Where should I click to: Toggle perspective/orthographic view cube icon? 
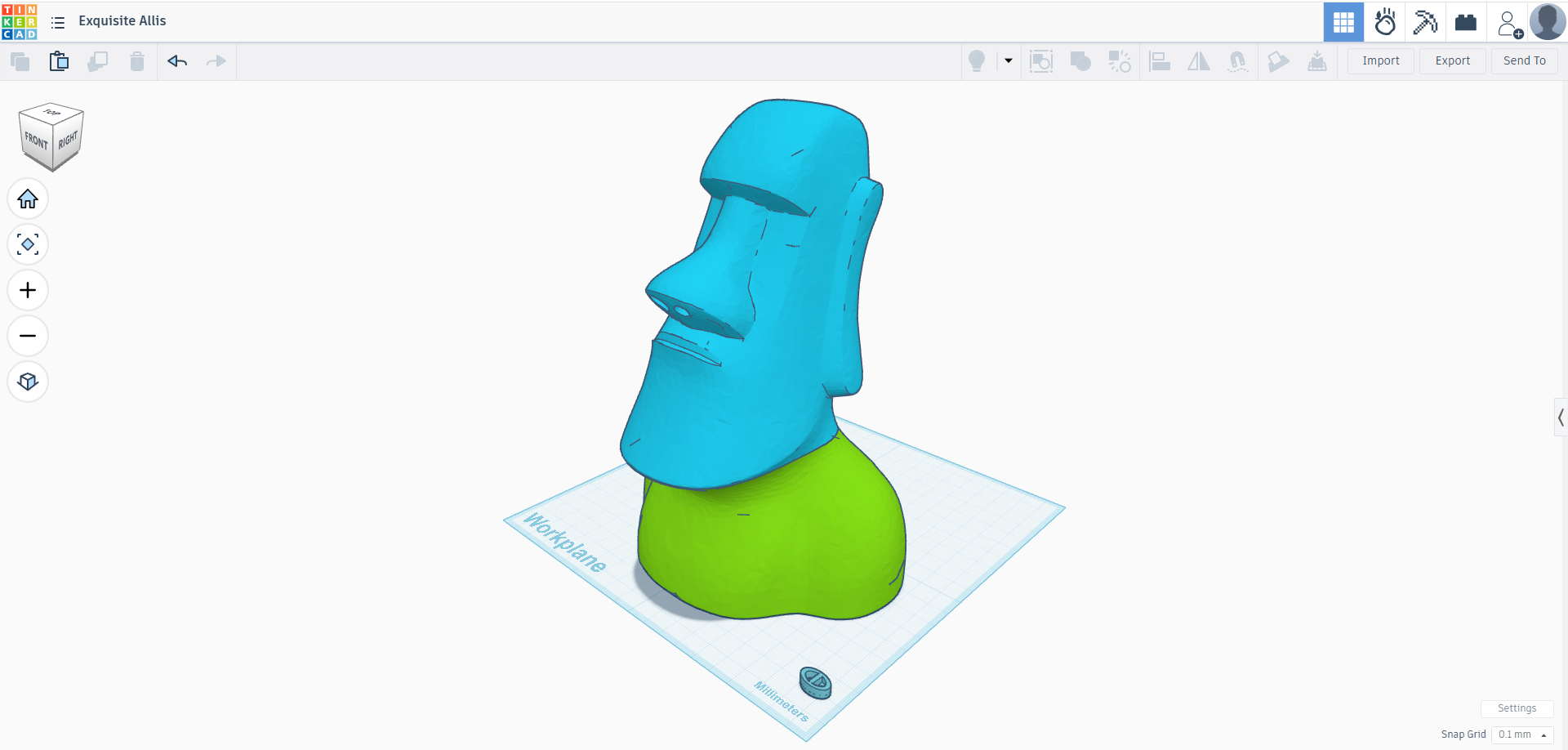coord(28,382)
